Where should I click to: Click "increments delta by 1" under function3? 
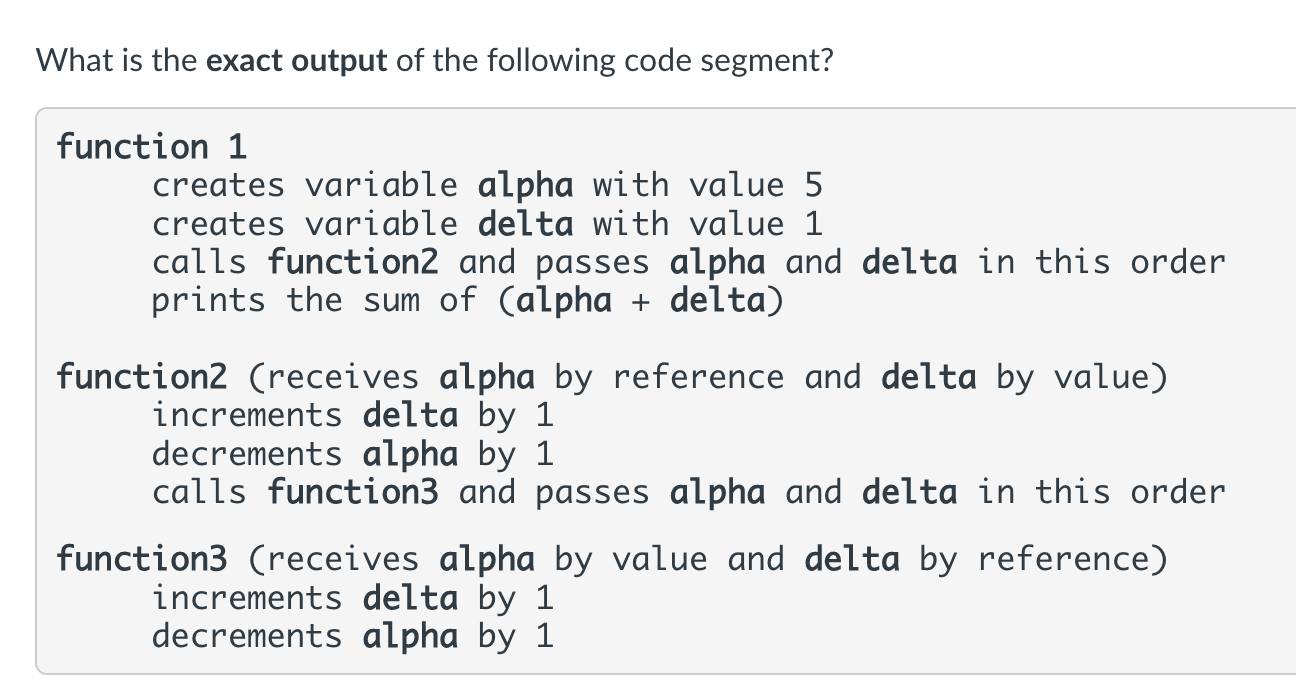click(352, 598)
